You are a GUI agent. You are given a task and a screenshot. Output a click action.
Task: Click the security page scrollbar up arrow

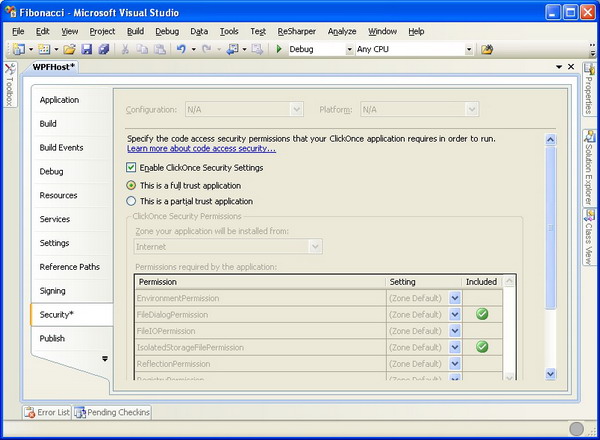(550, 140)
